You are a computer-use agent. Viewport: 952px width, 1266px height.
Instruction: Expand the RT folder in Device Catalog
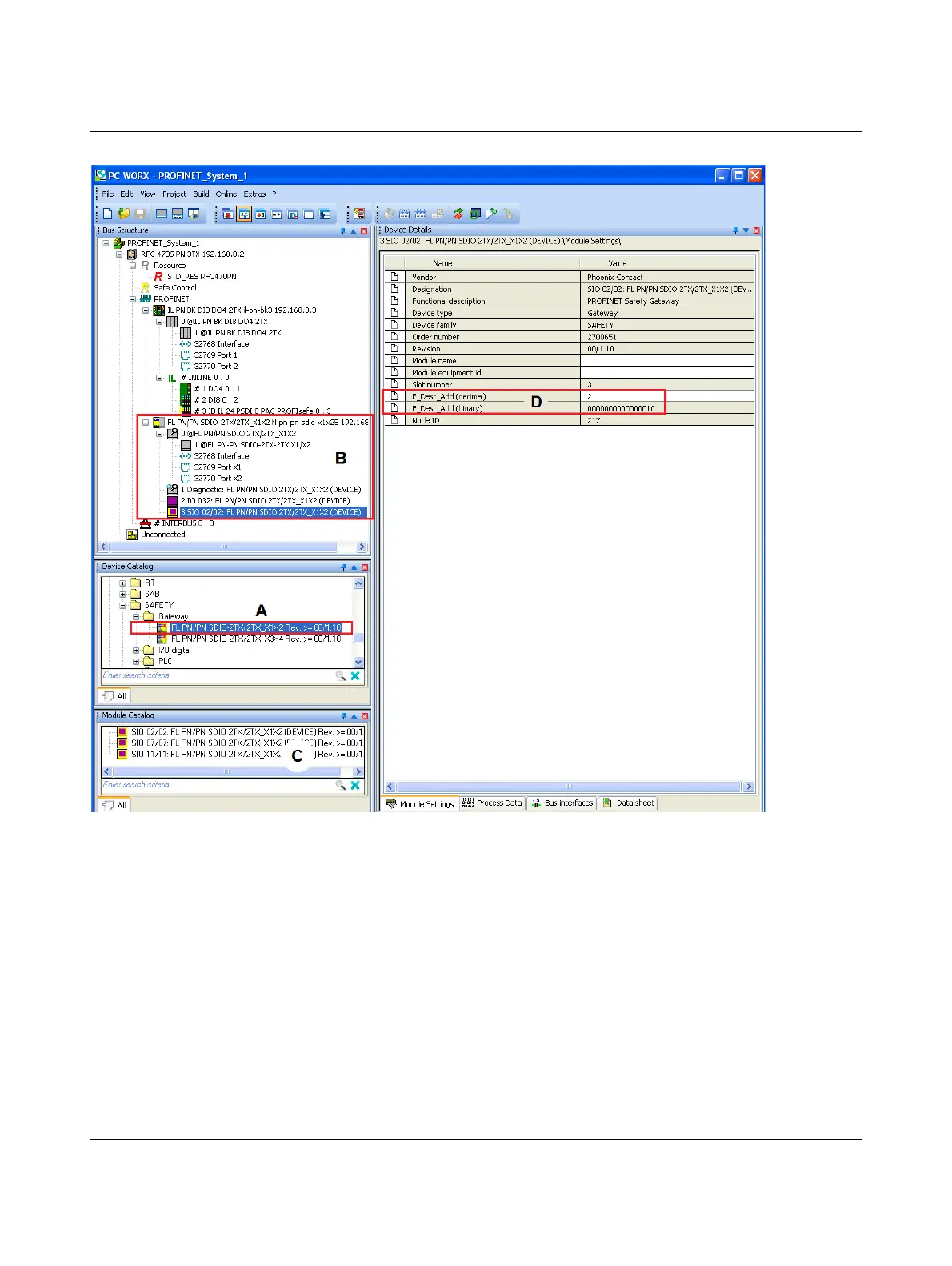(x=122, y=583)
